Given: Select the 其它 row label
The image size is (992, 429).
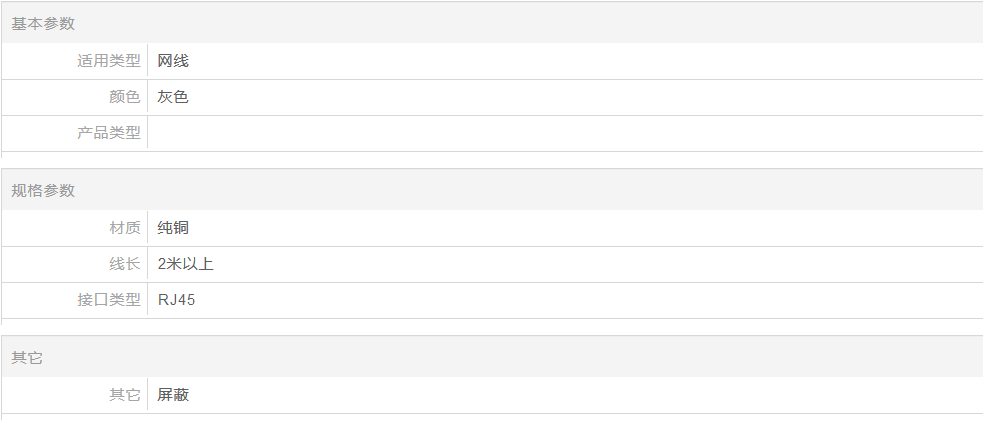Looking at the screenshot, I should pos(124,395).
